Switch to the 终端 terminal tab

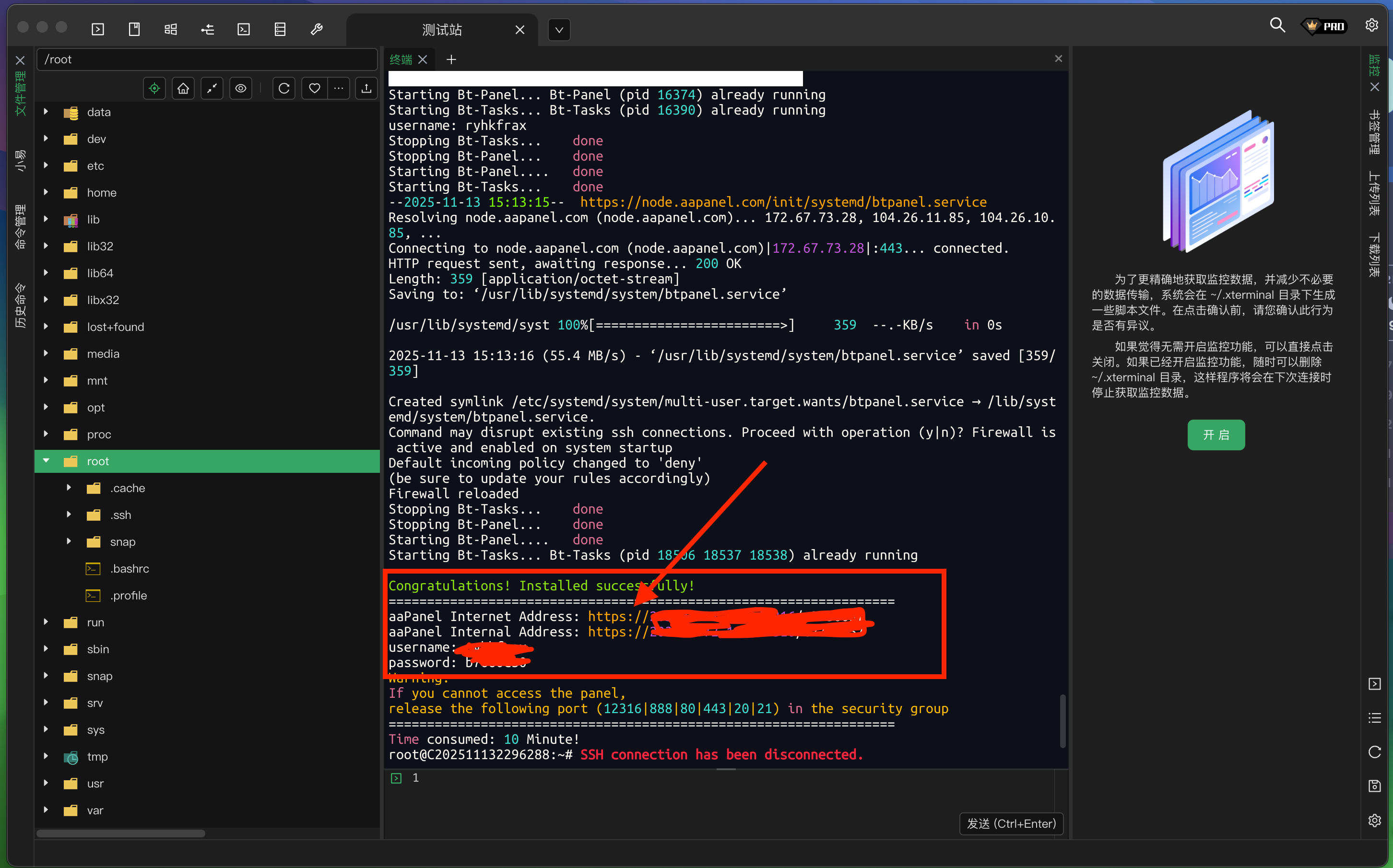pos(401,59)
